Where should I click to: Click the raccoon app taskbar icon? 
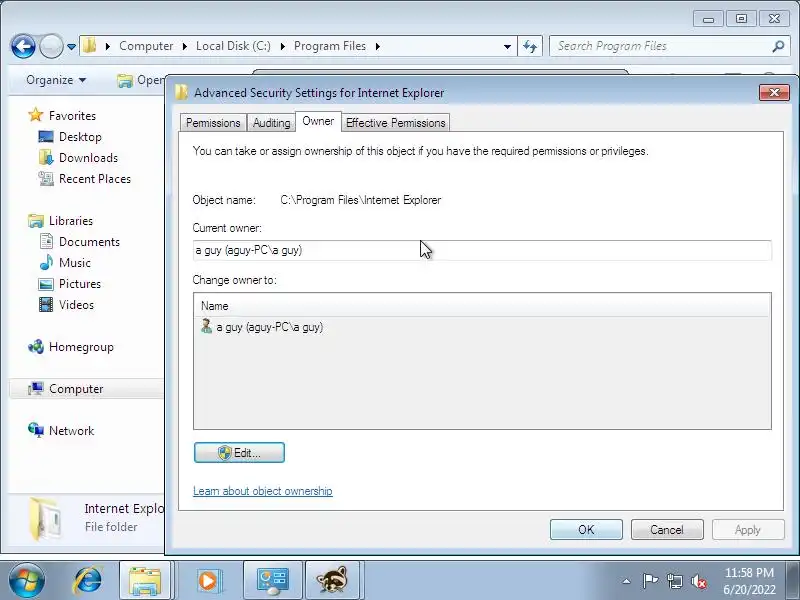(332, 580)
